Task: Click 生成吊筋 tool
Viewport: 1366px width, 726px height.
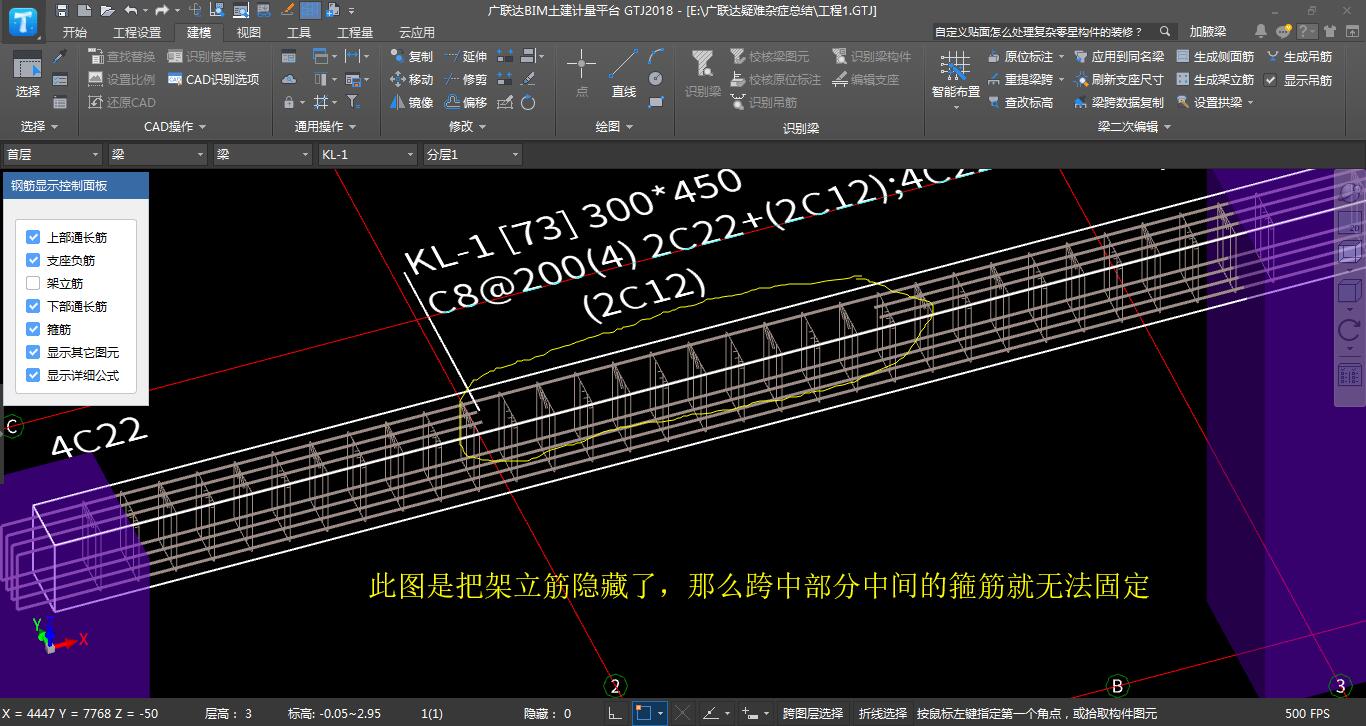Action: click(x=1299, y=57)
